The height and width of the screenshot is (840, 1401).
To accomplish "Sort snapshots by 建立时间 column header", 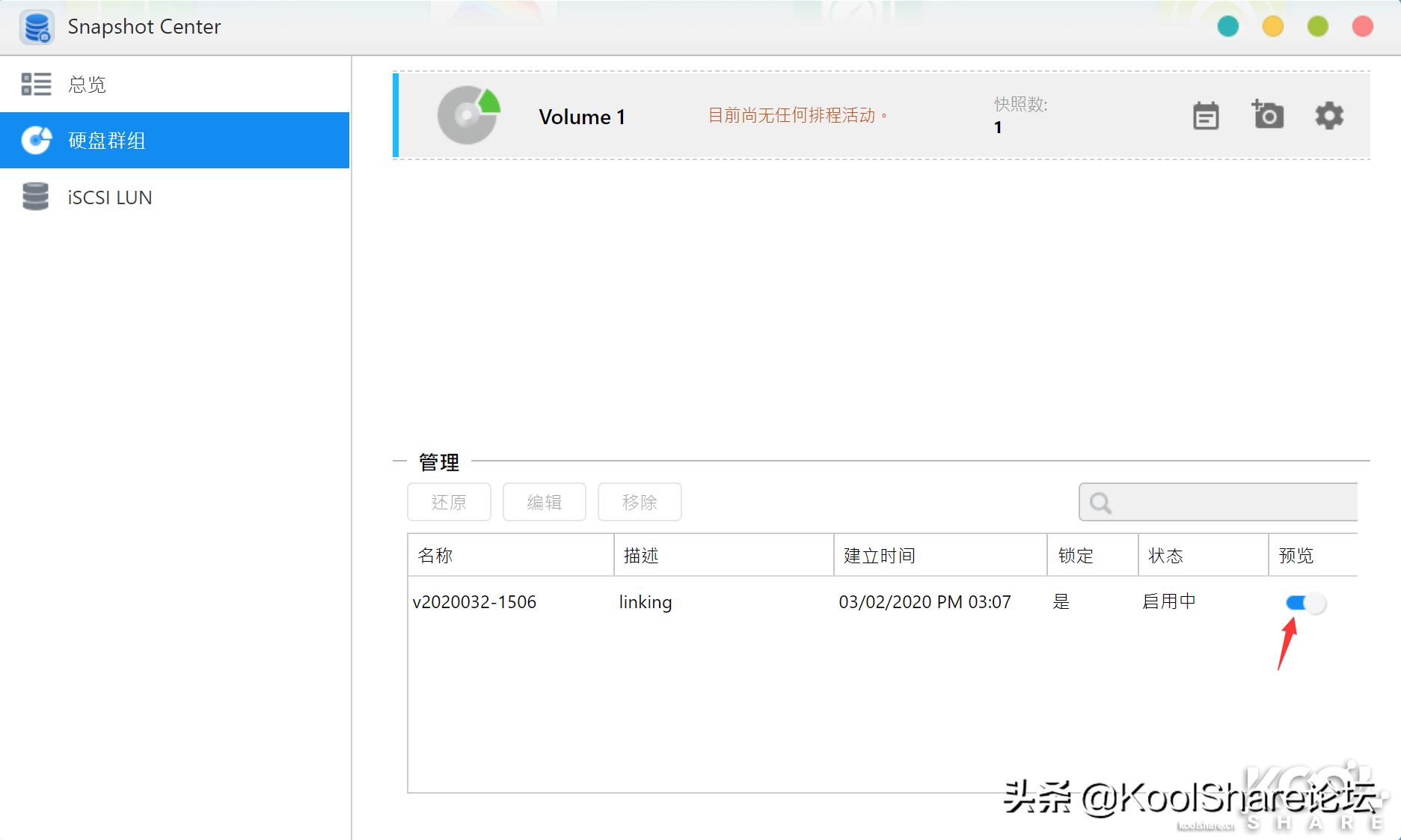I will click(879, 555).
